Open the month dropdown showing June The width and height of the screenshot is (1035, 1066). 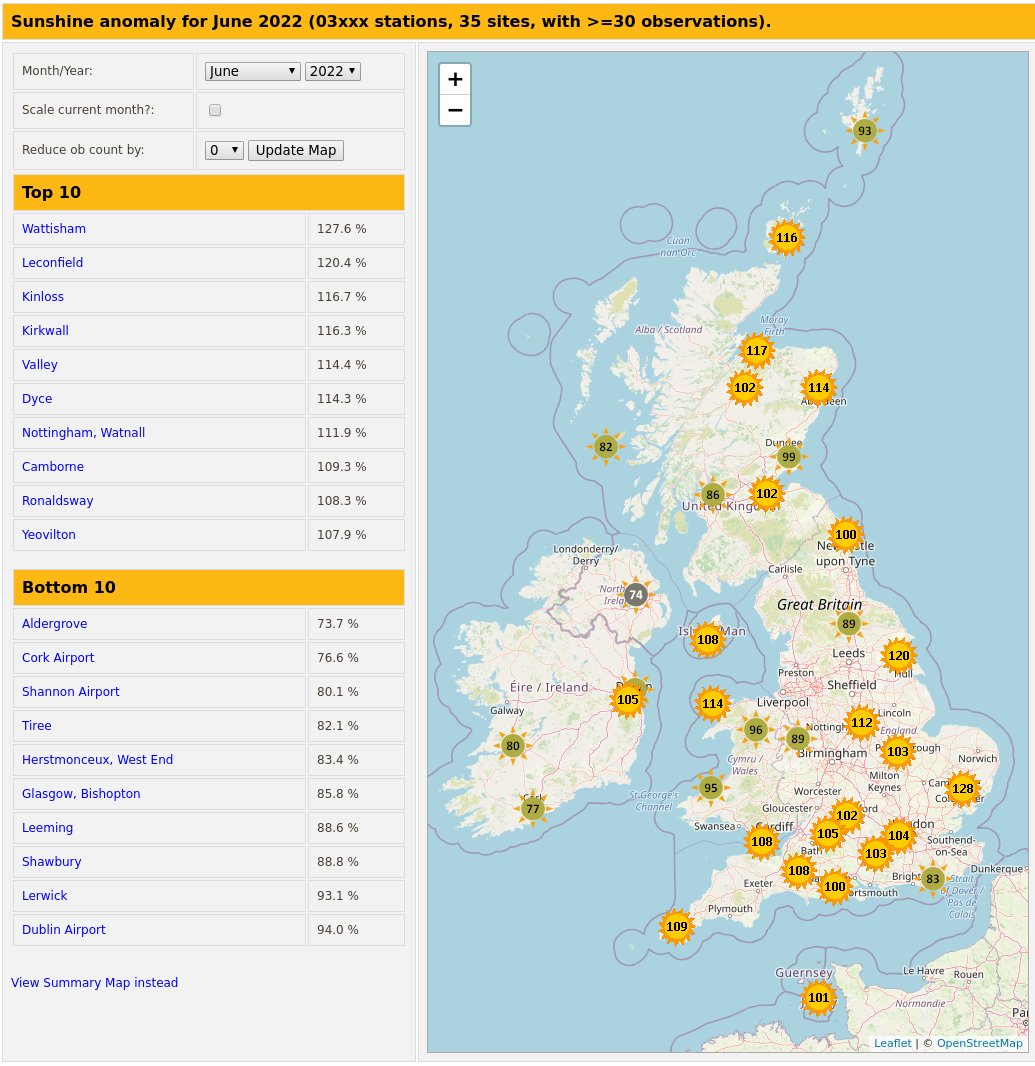pos(252,71)
